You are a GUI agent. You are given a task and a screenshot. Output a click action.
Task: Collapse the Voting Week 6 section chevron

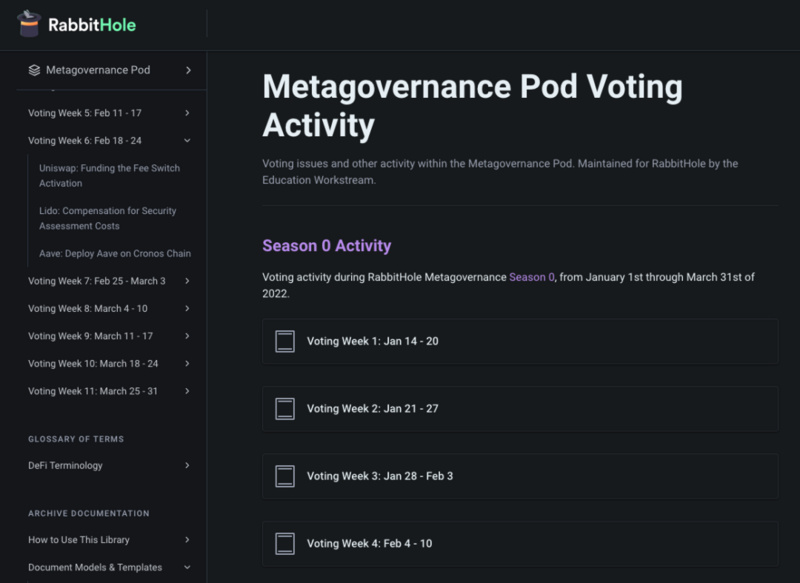click(188, 141)
